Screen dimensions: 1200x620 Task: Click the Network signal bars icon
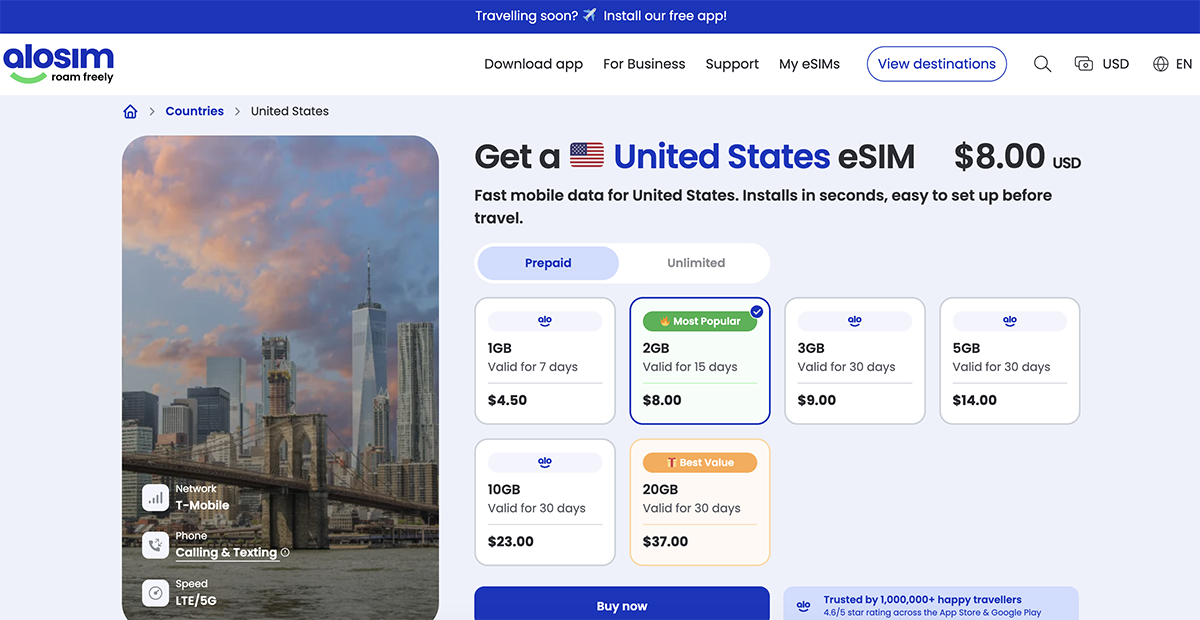click(x=155, y=497)
